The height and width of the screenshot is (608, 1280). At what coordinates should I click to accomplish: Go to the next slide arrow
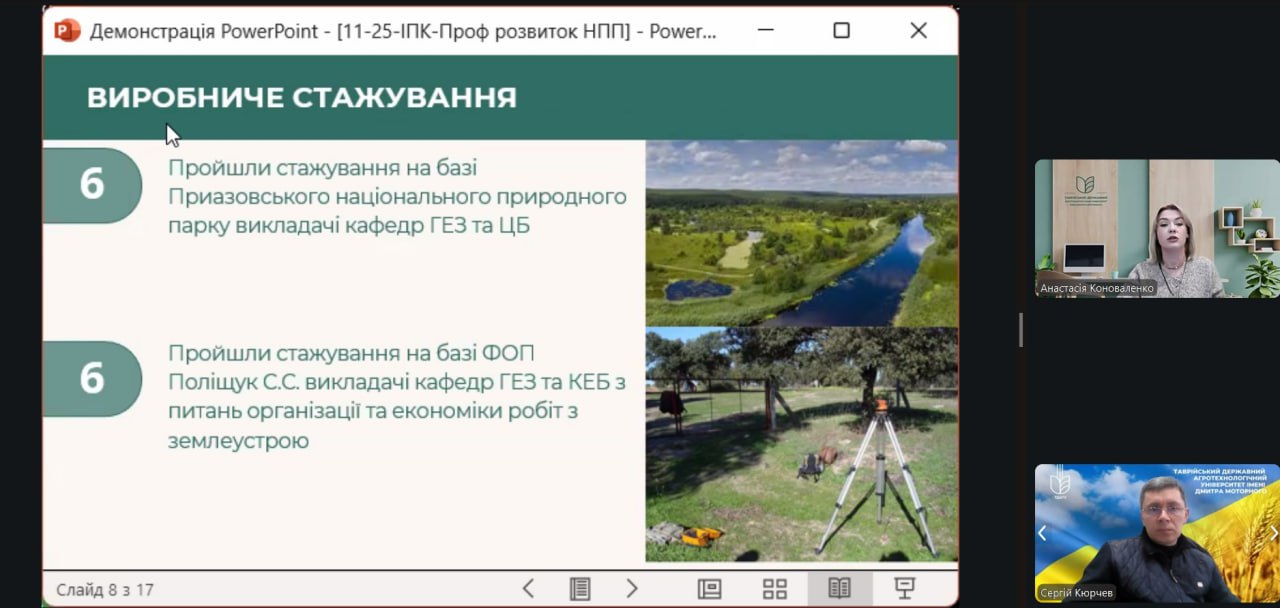[632, 588]
